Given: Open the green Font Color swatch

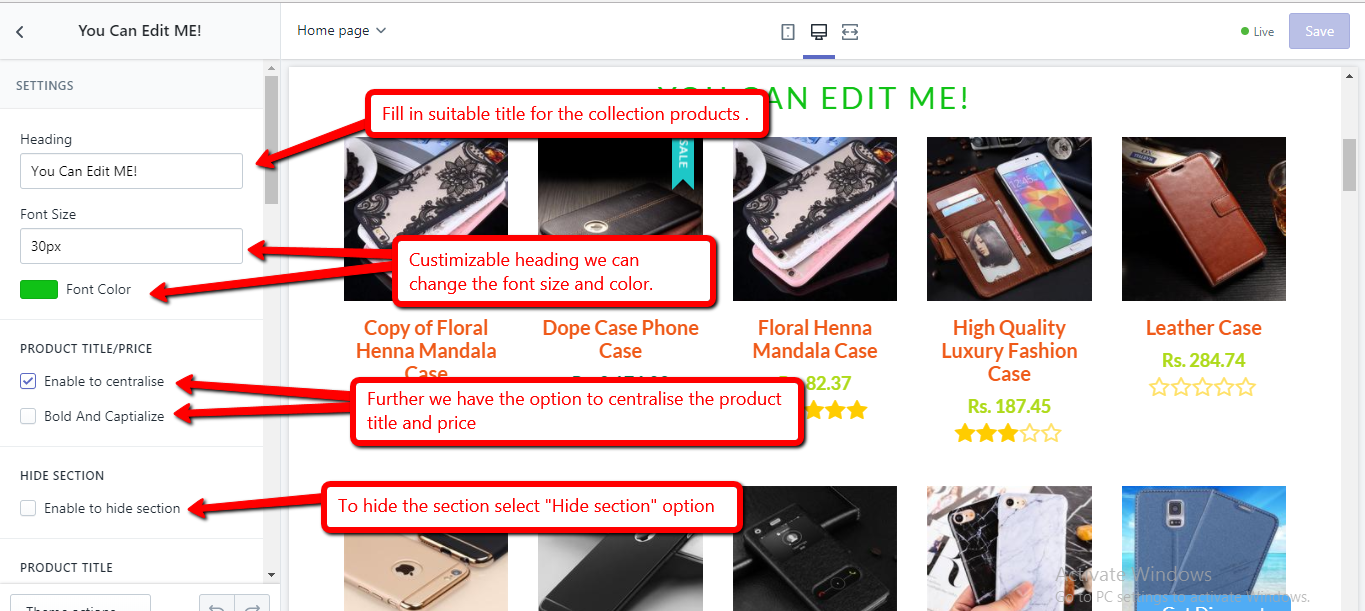Looking at the screenshot, I should (39, 289).
